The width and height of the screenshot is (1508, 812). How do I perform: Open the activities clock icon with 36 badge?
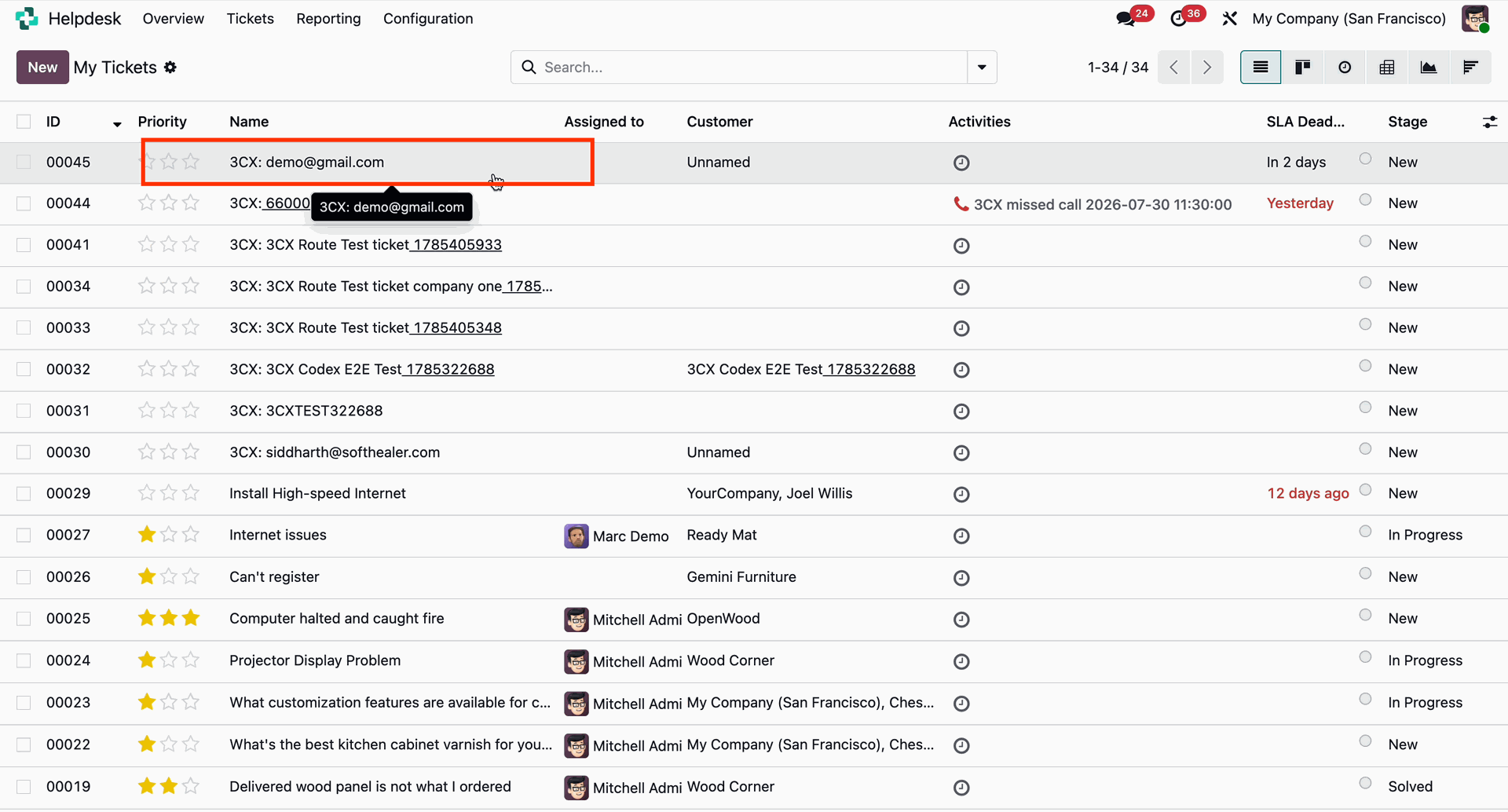(1178, 19)
